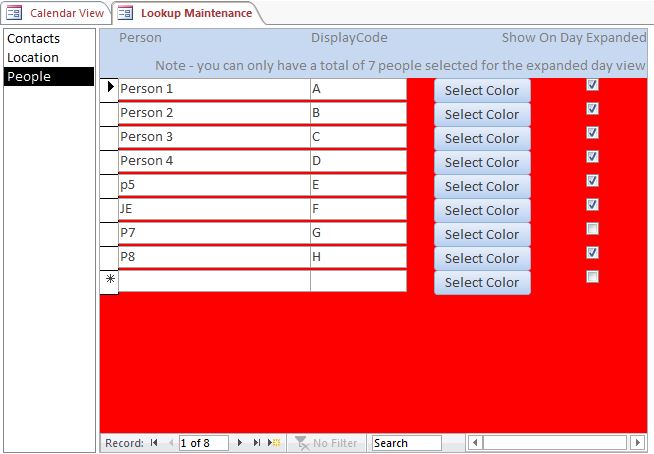Click the JE name field

click(214, 209)
